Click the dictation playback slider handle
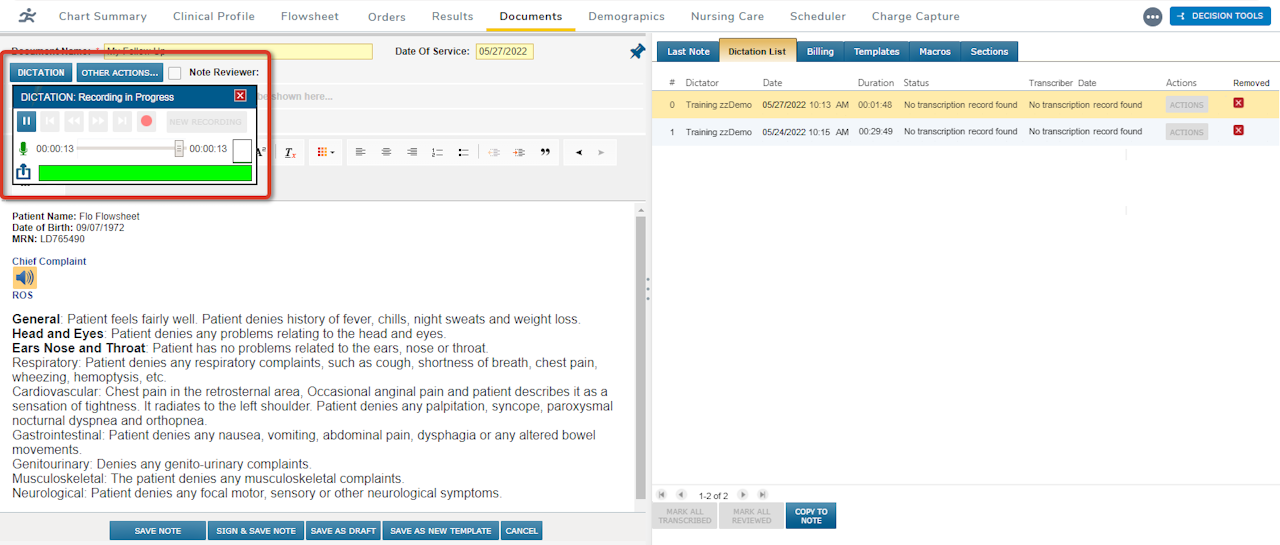Image resolution: width=1280 pixels, height=545 pixels. [179, 148]
